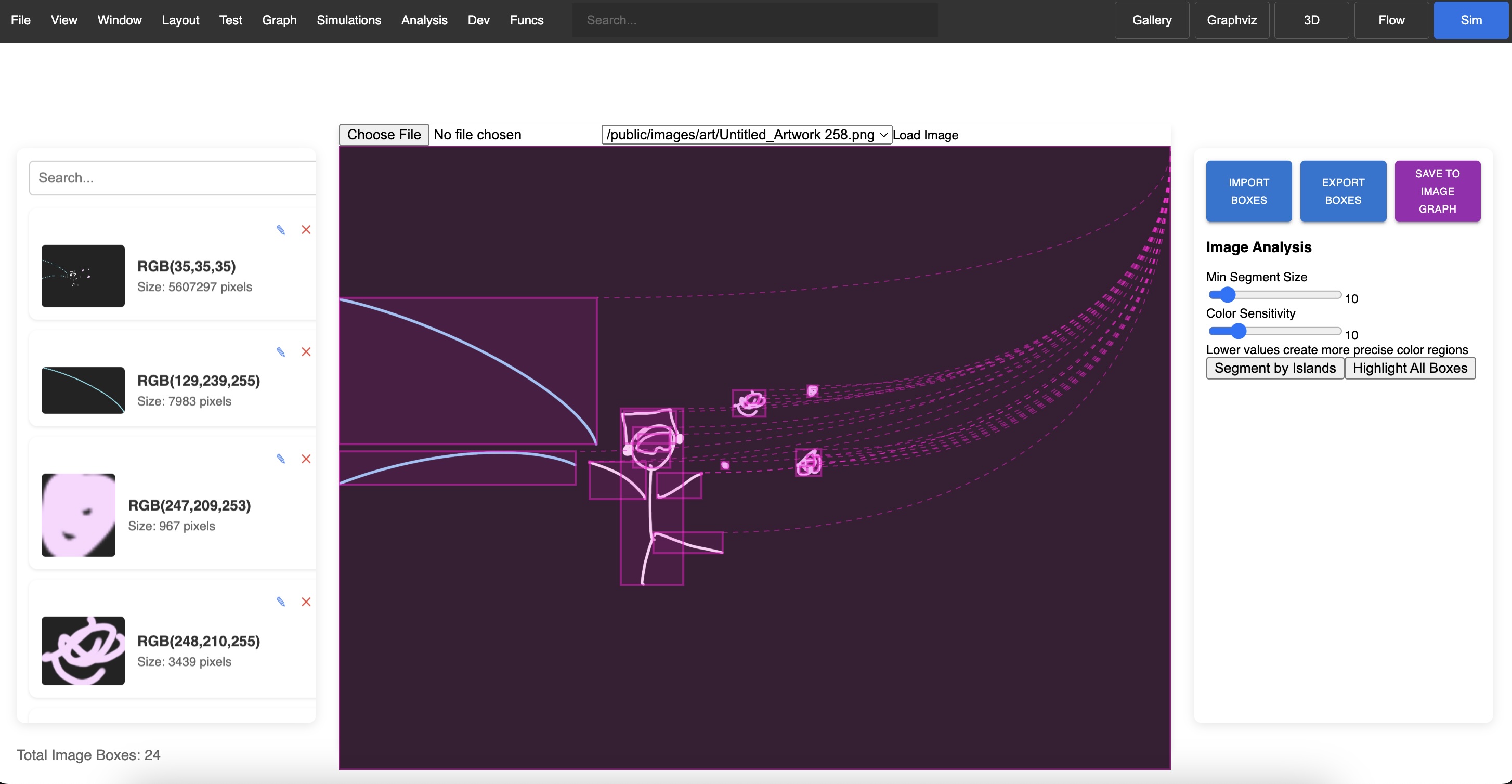Edit the RGB(35,35,35) box with pencil icon
1512x784 pixels.
(281, 229)
